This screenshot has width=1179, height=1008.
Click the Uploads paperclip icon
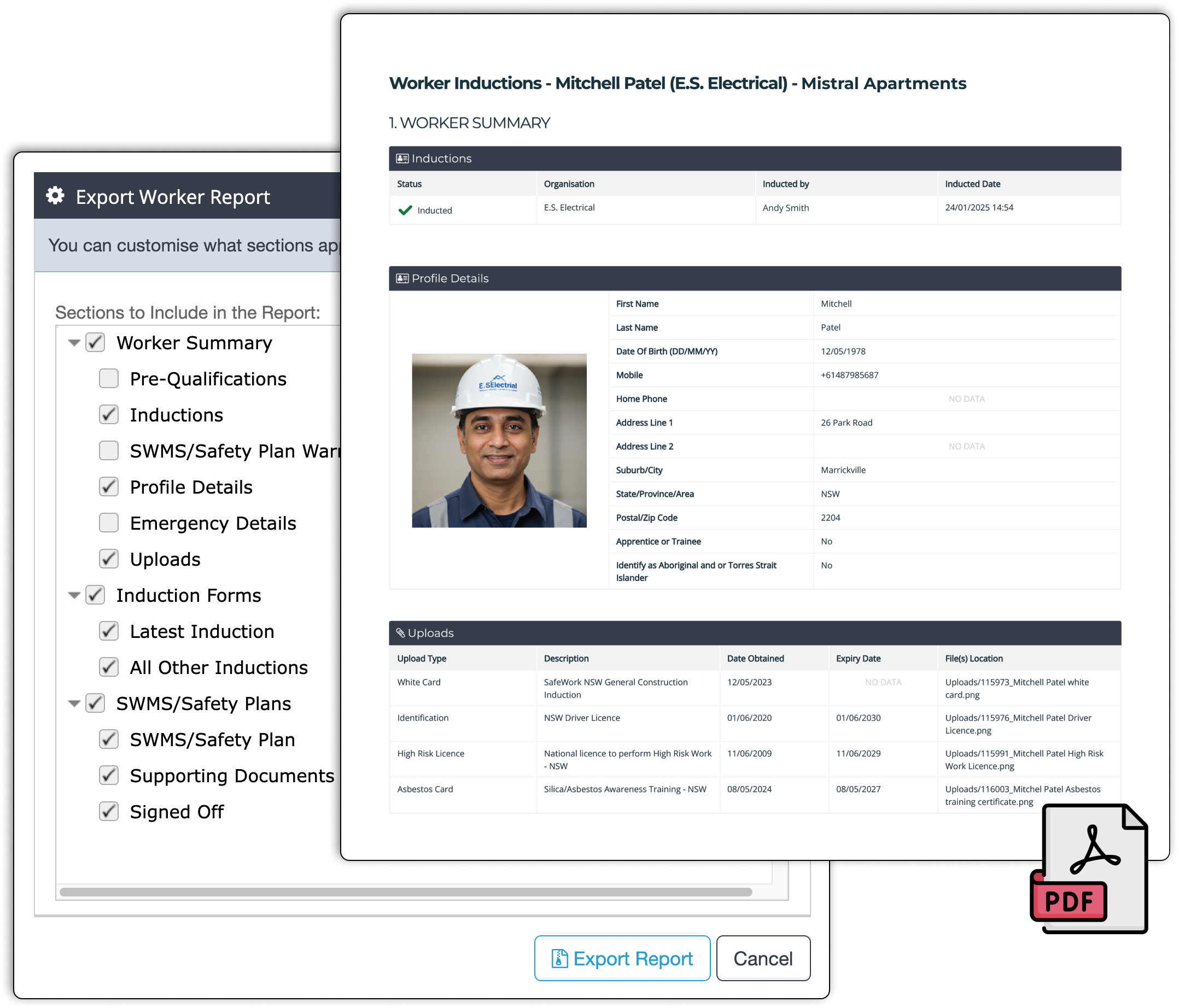coord(401,633)
